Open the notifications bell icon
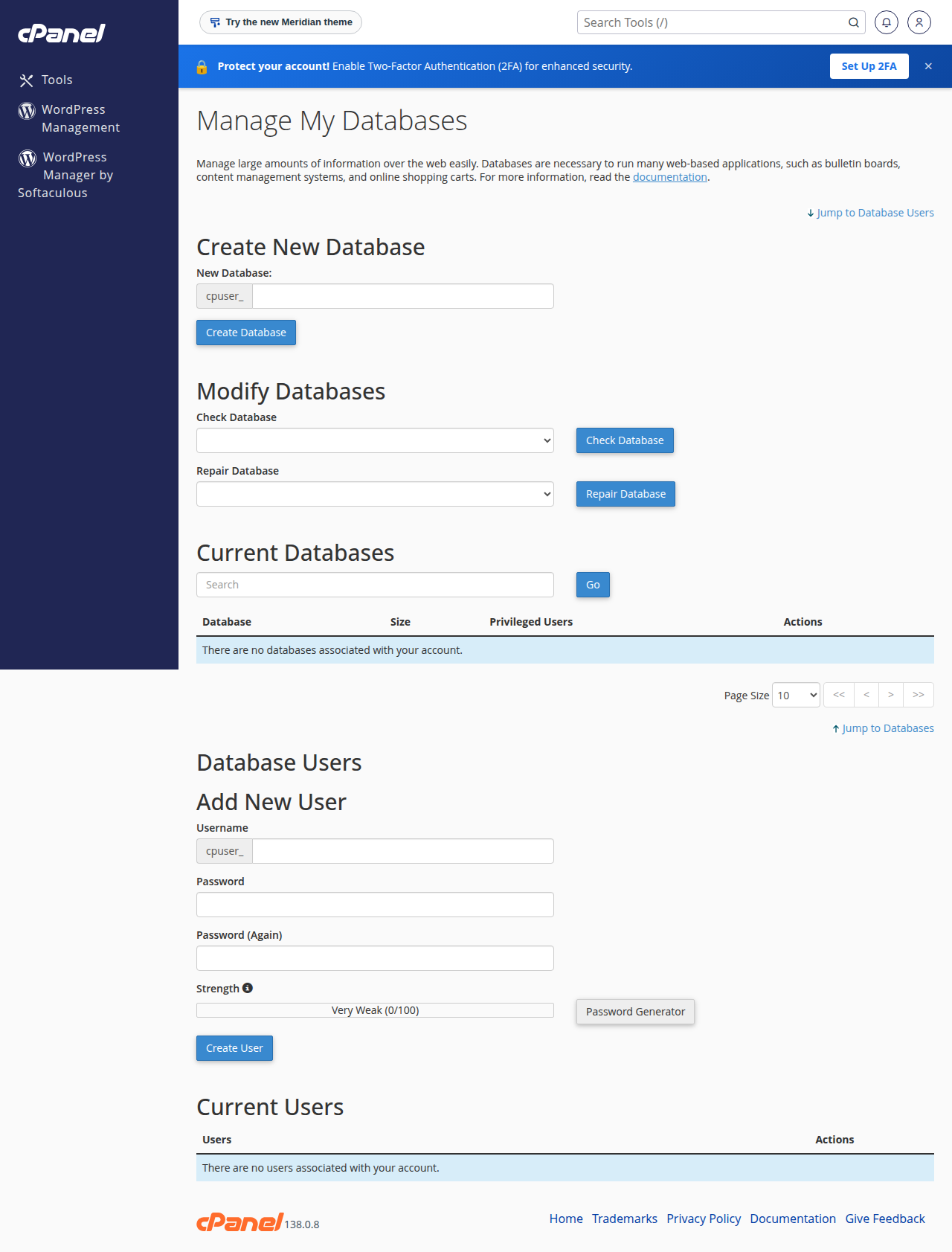This screenshot has width=952, height=1252. (x=887, y=22)
